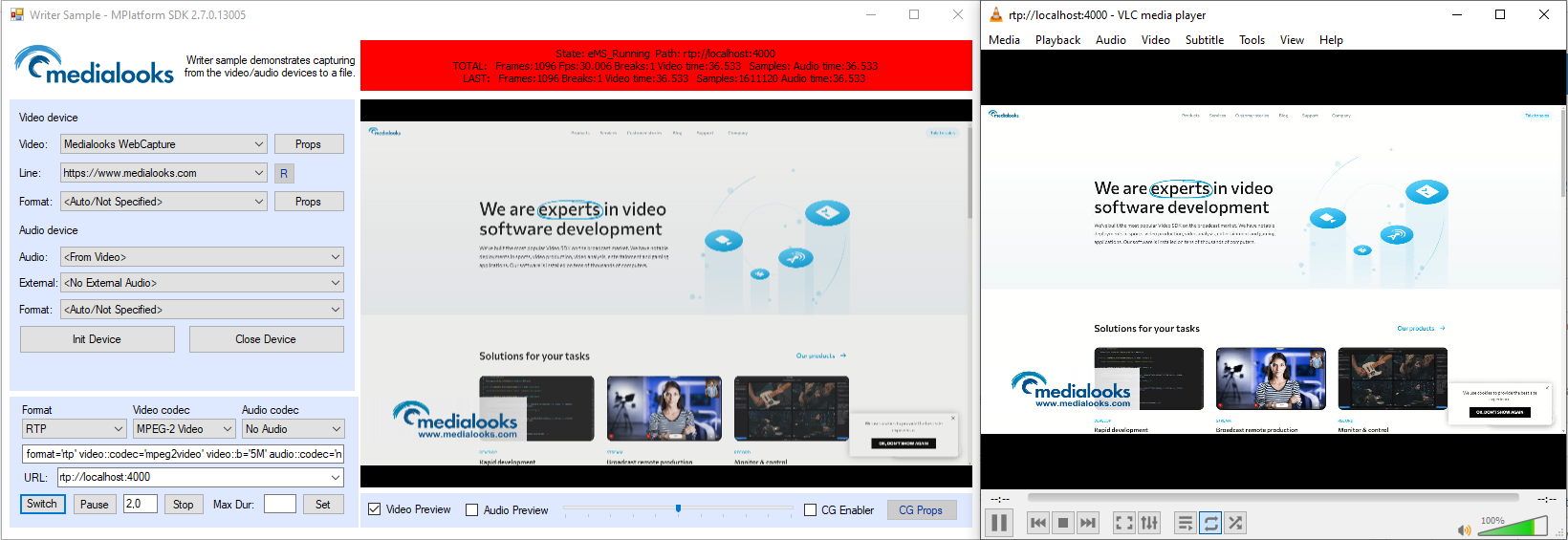
Task: Enable the CG Enabler checkbox
Action: pos(811,510)
